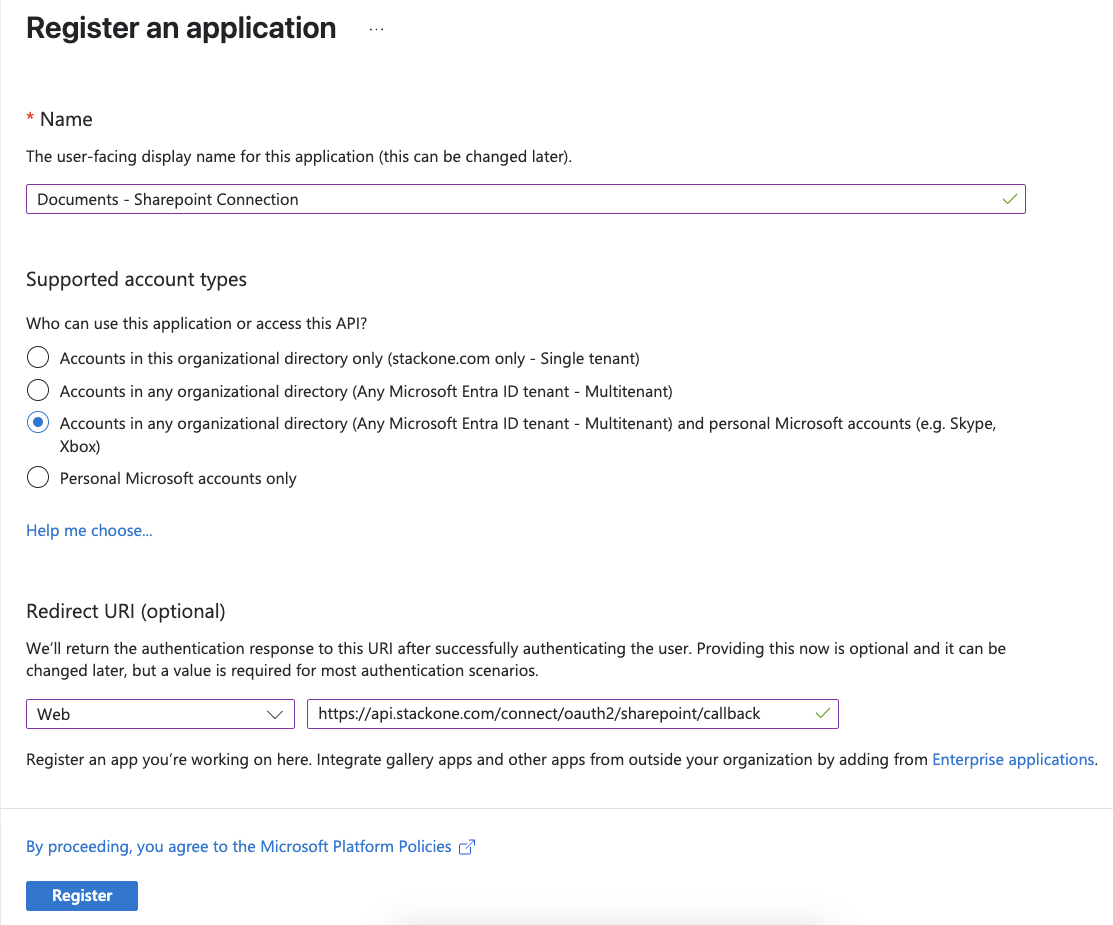Open the Microsoft Platform Policies link
The image size is (1113, 925).
(x=238, y=846)
